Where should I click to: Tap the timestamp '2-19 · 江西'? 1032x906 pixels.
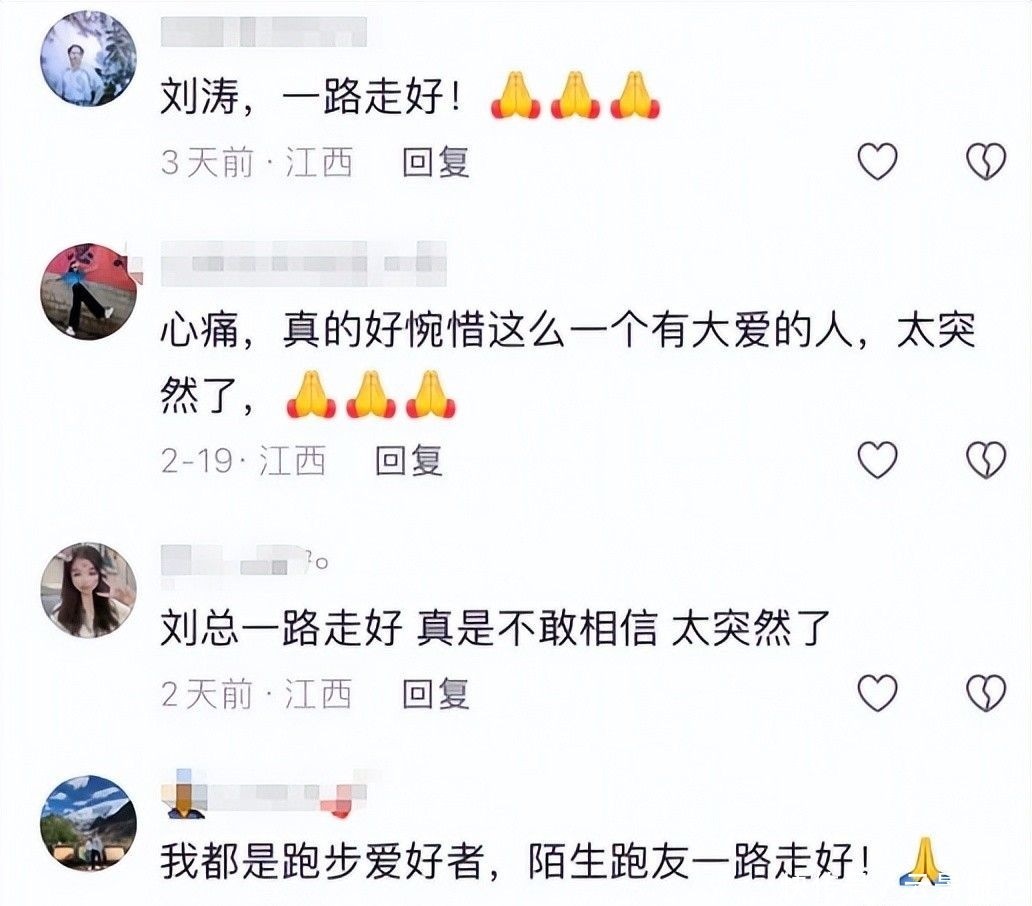point(244,460)
